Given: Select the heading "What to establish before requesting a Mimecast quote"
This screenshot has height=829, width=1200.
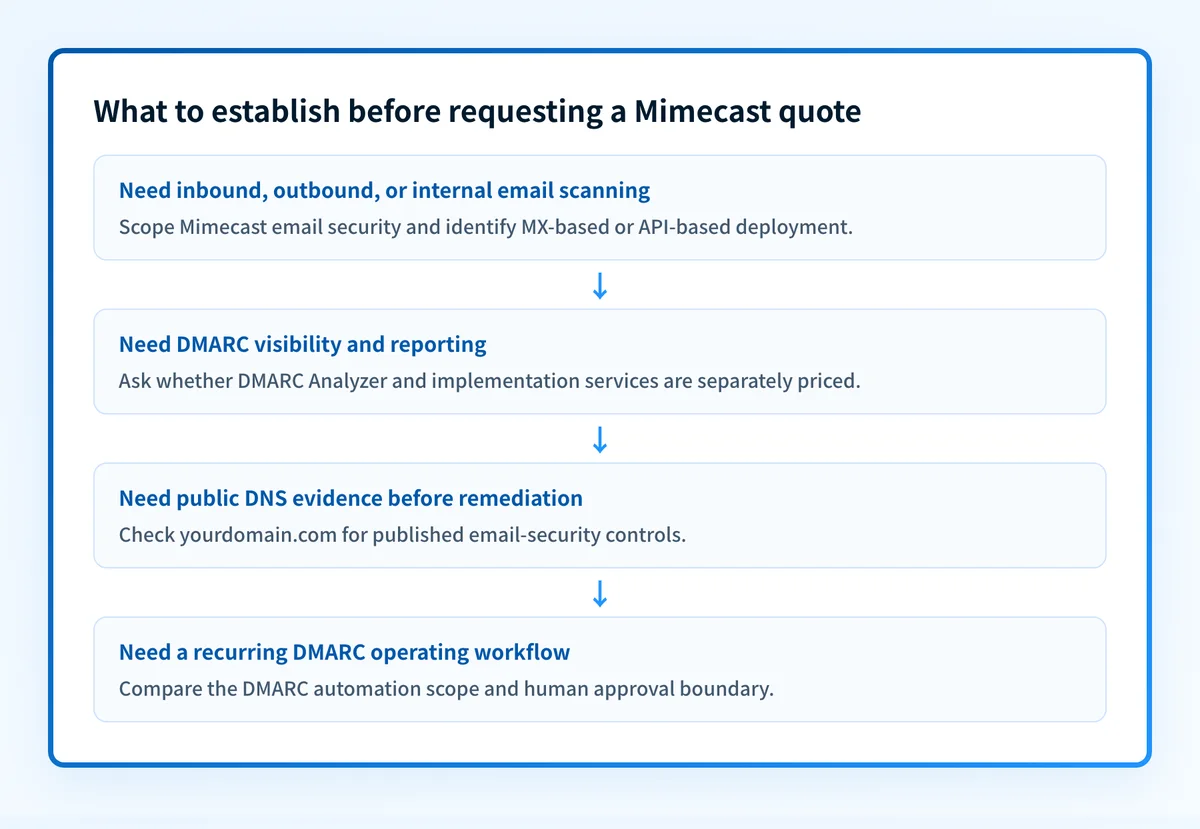Looking at the screenshot, I should [x=477, y=111].
